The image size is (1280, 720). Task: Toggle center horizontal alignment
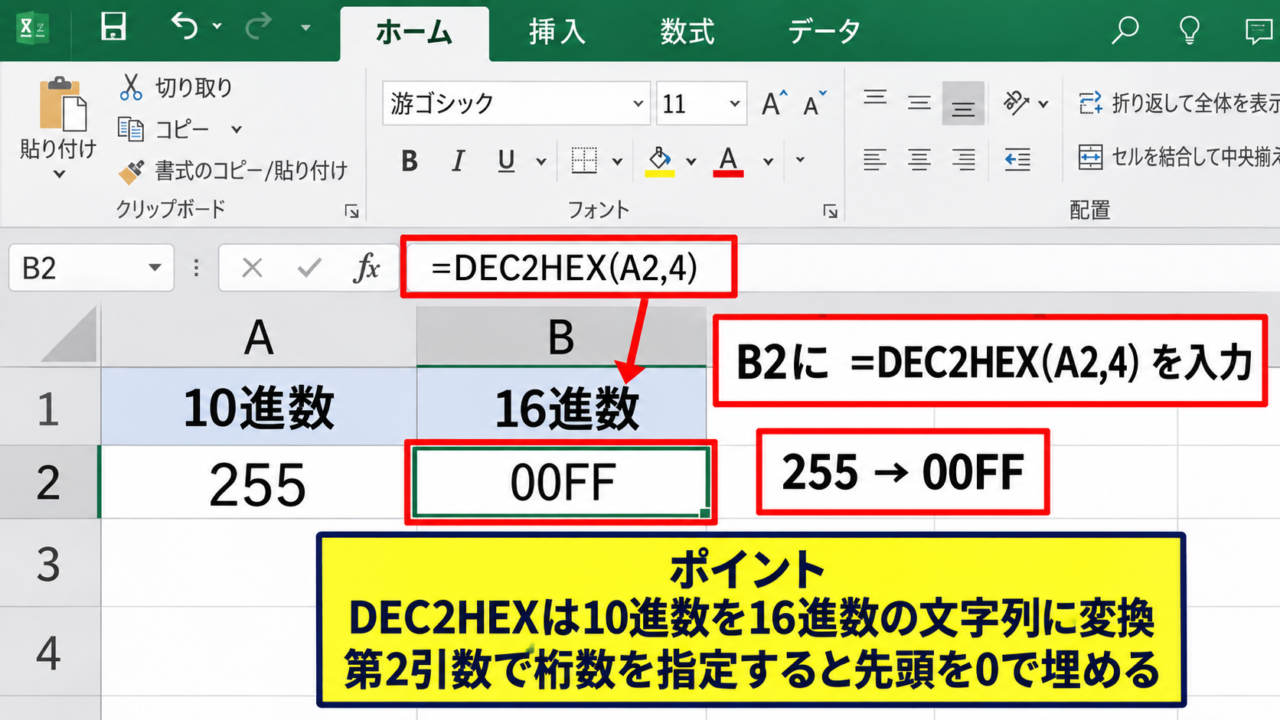coord(919,159)
